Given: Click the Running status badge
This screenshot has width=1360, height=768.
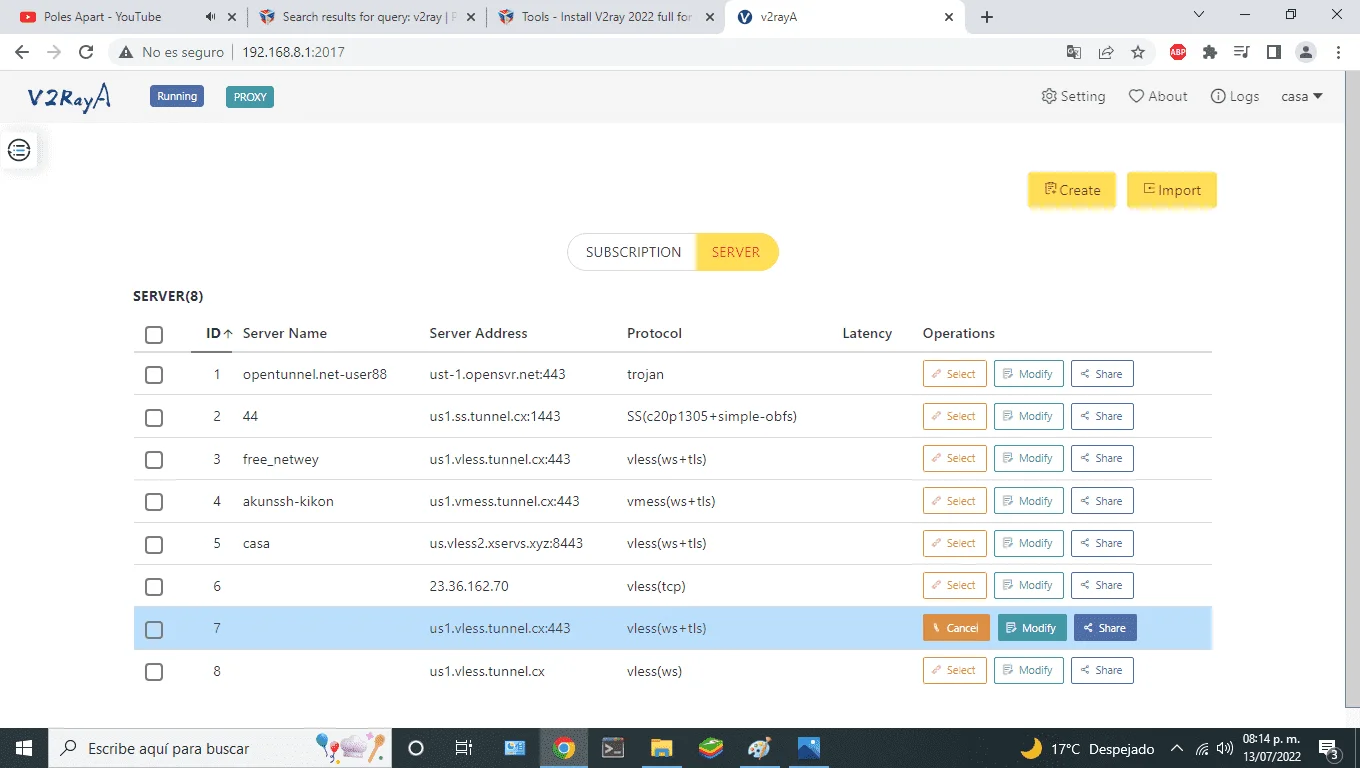Looking at the screenshot, I should (x=177, y=96).
